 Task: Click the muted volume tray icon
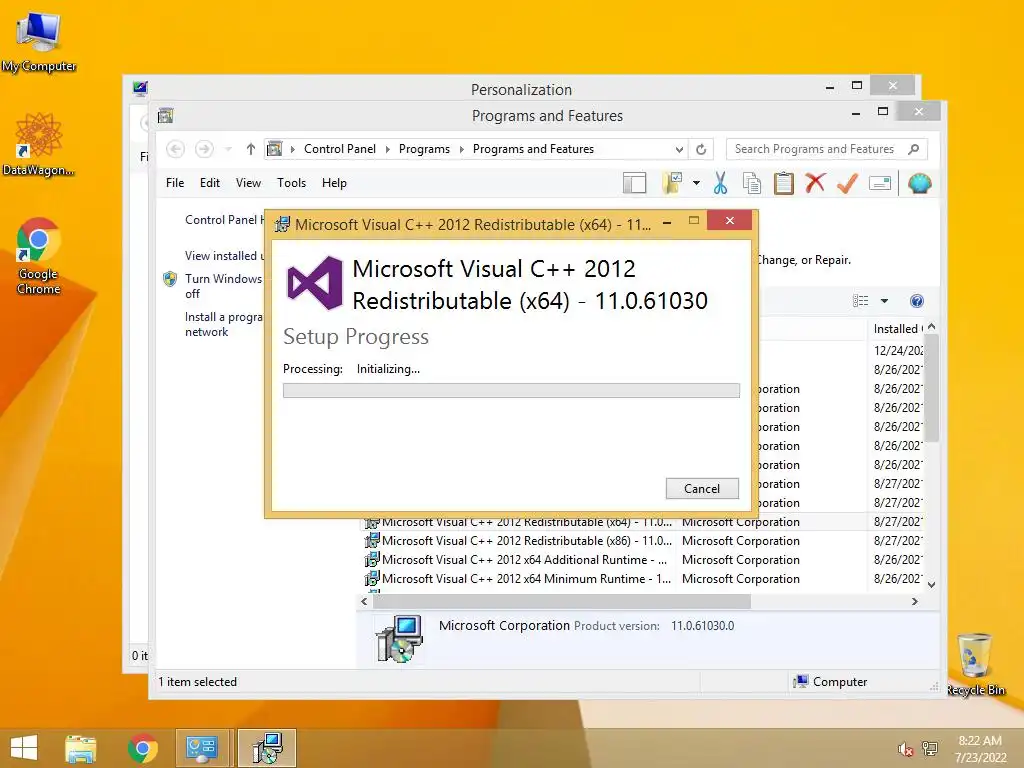pos(905,748)
